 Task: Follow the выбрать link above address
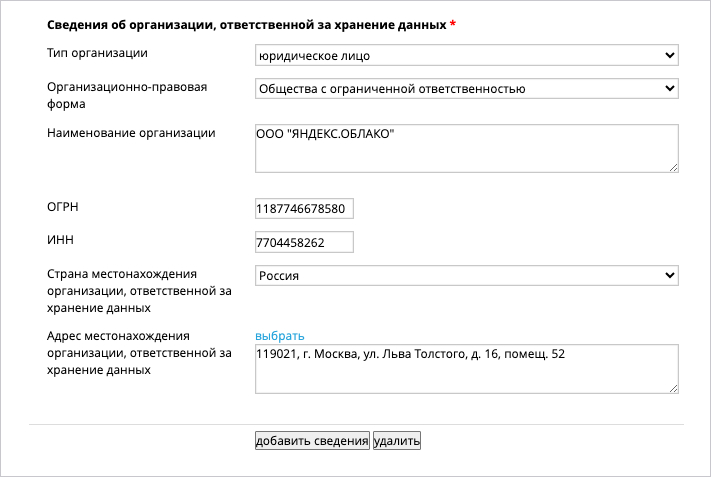tap(280, 336)
